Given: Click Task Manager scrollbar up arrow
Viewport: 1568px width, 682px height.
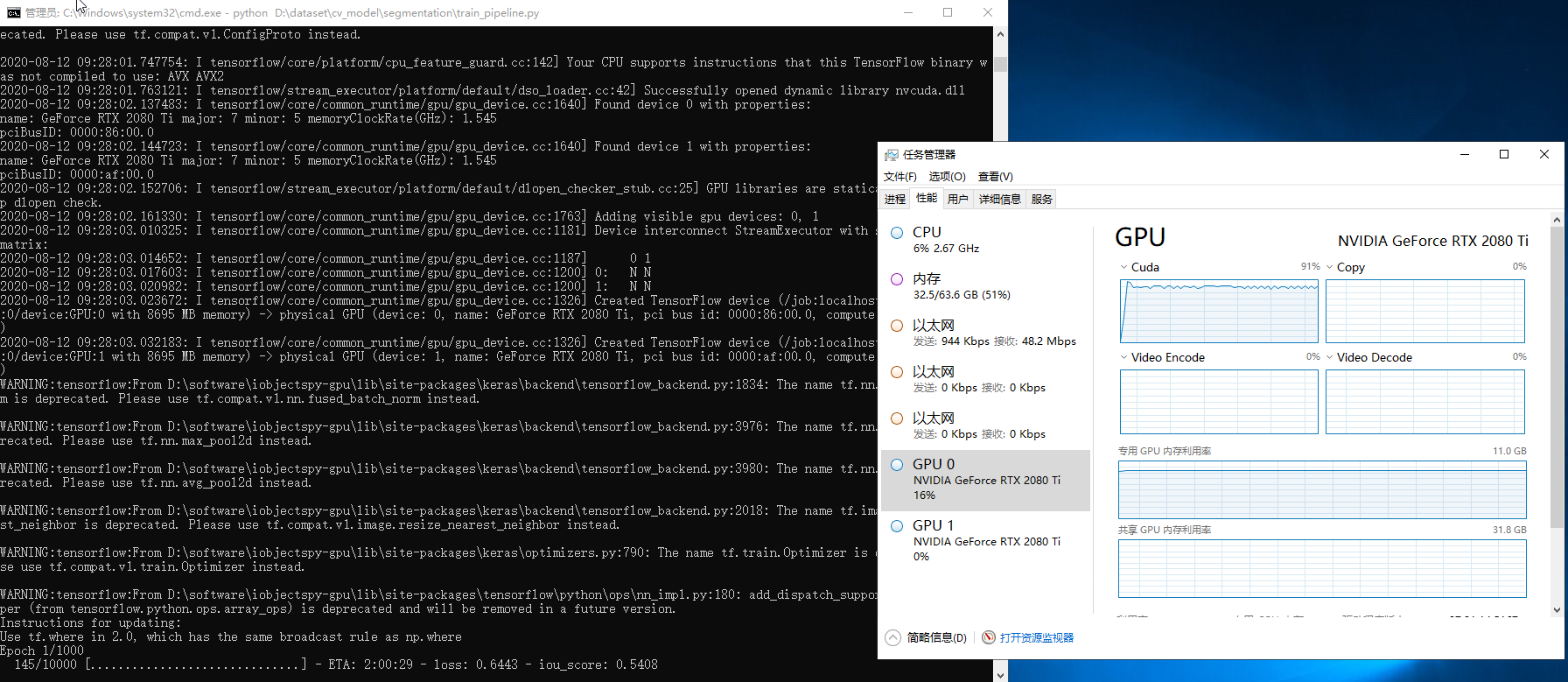Looking at the screenshot, I should pyautogui.click(x=1557, y=219).
